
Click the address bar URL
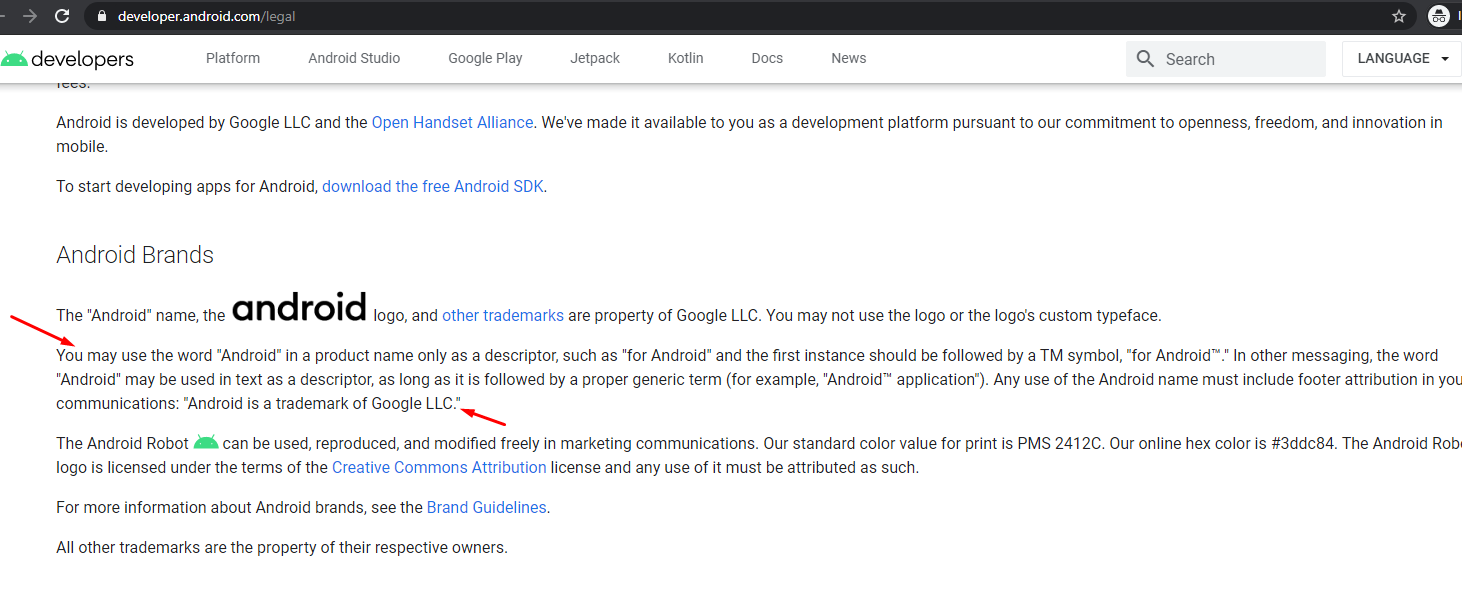pos(206,16)
